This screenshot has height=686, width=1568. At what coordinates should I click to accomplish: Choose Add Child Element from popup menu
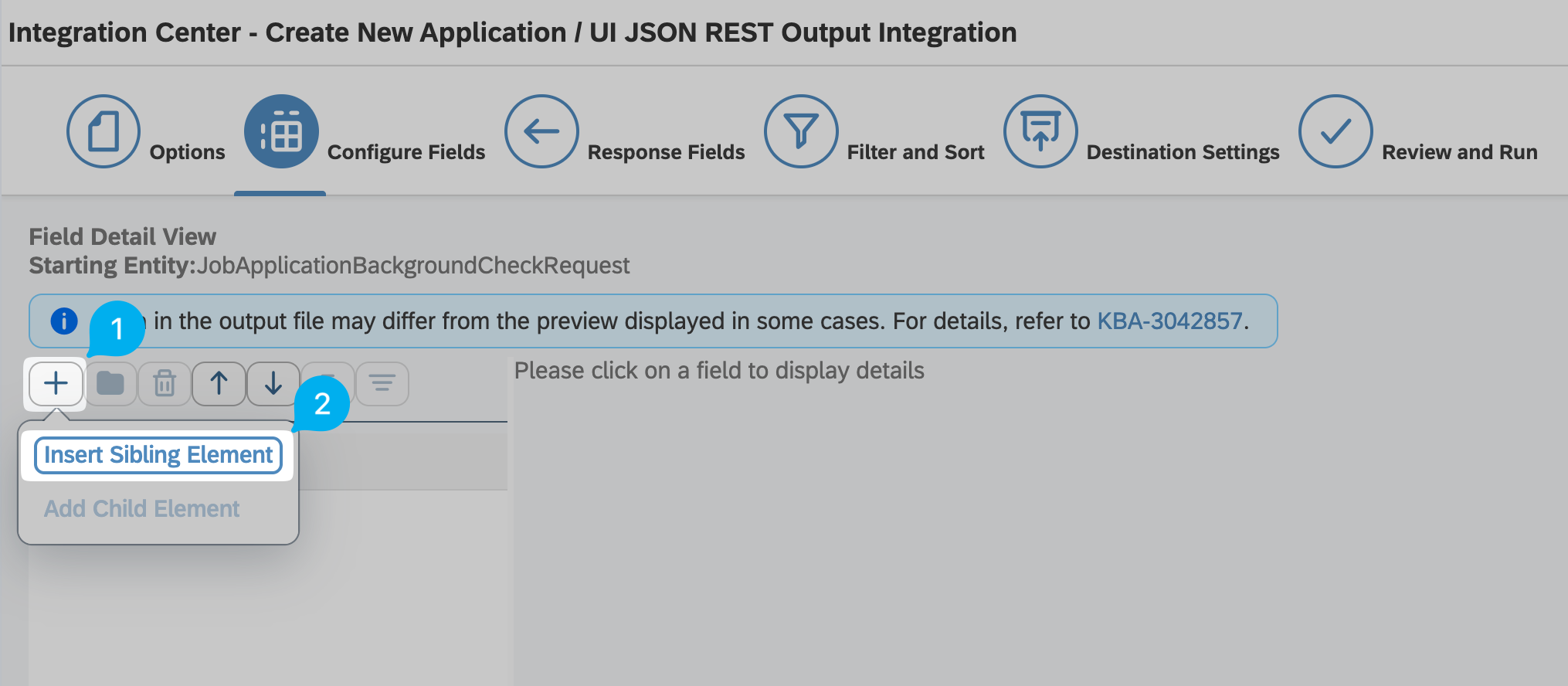(x=142, y=509)
